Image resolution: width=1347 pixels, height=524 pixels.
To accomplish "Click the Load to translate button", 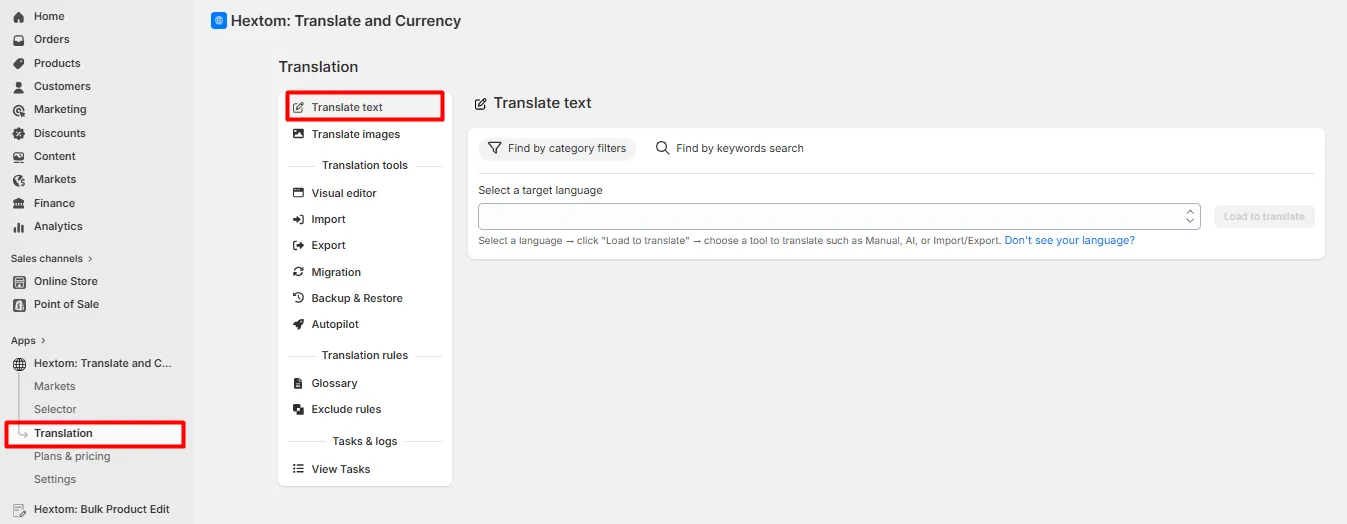I will 1264,216.
